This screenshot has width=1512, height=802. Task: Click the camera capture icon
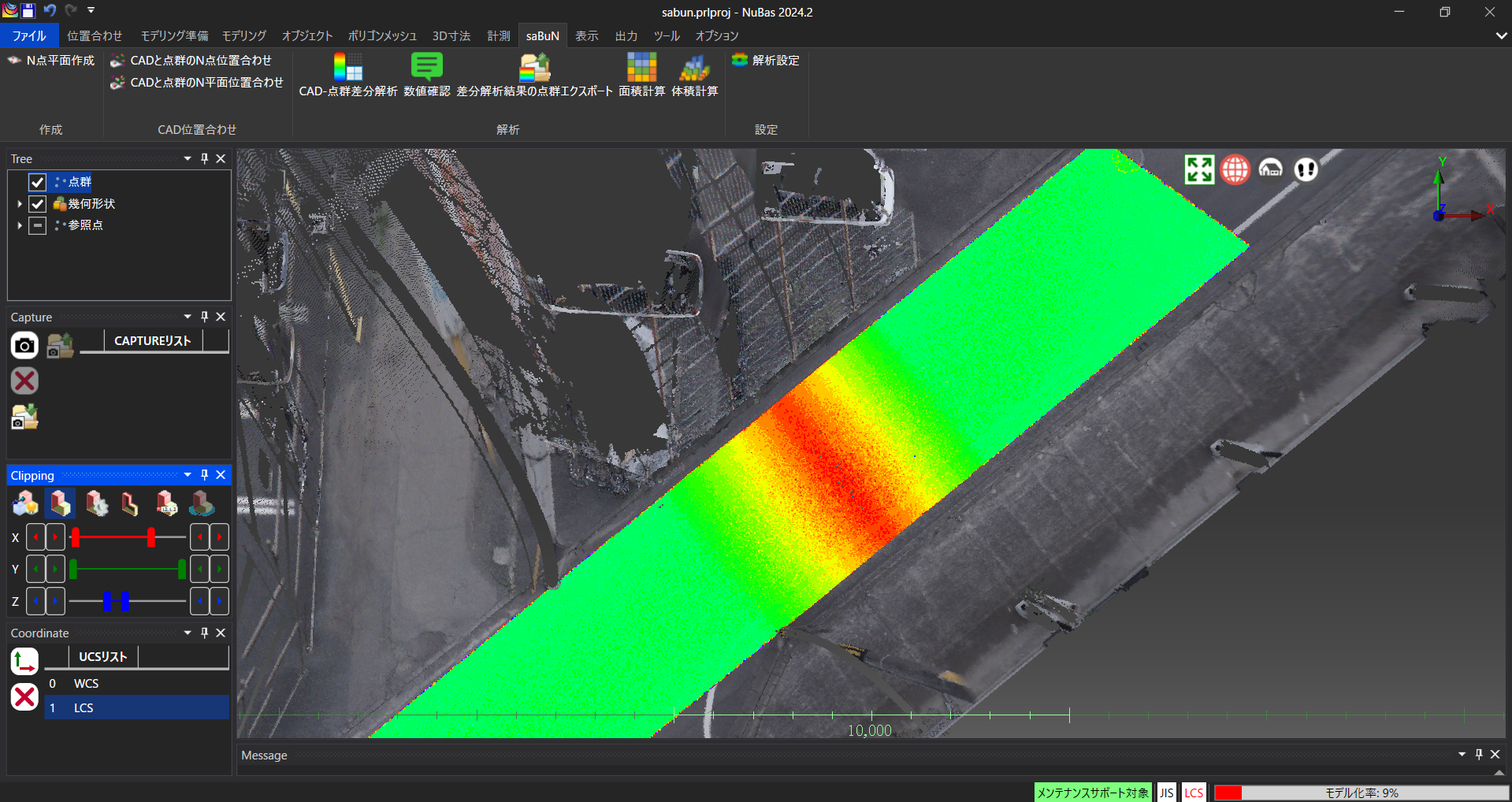(24, 345)
